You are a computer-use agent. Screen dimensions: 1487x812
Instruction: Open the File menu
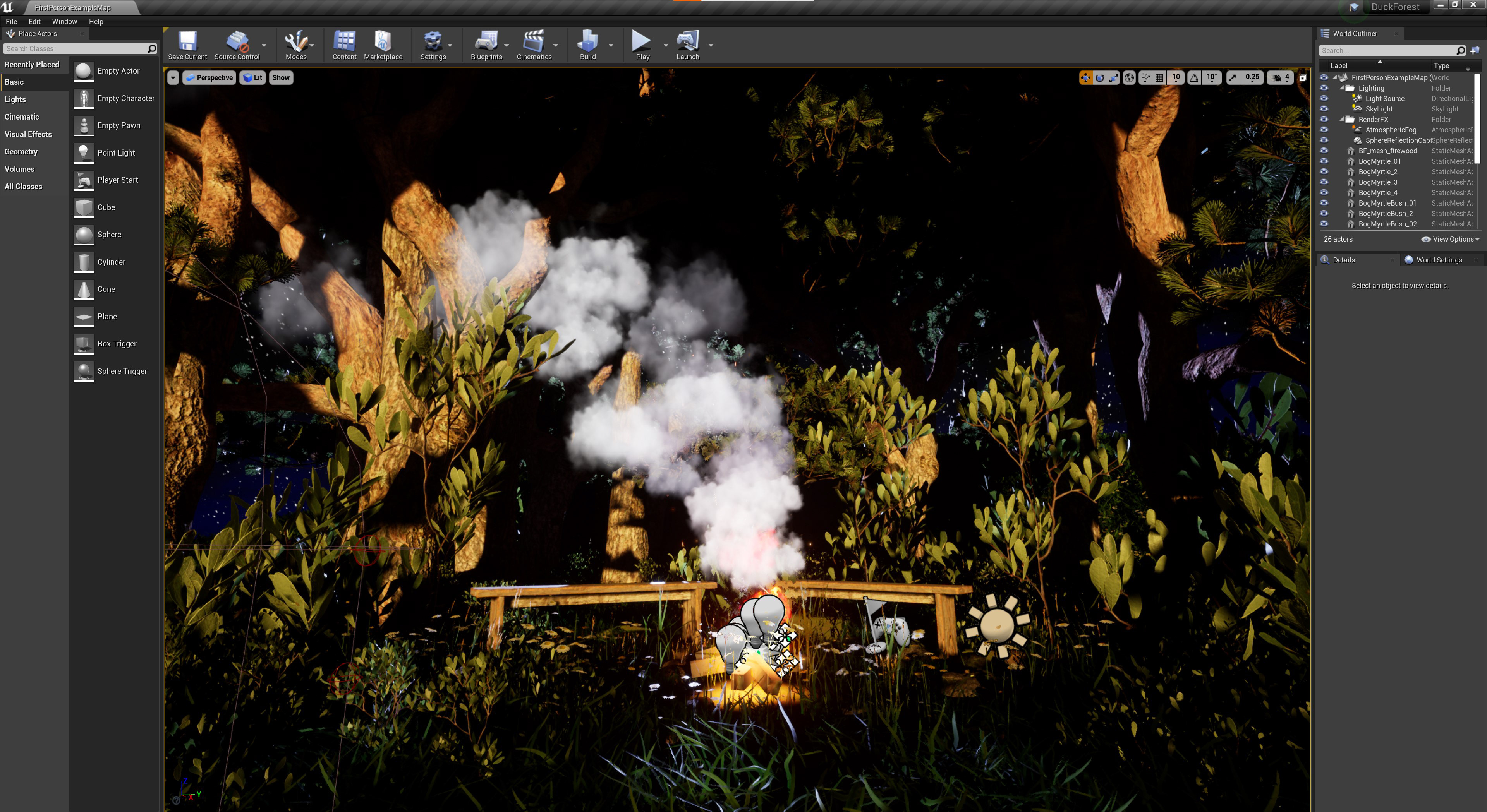[x=12, y=21]
